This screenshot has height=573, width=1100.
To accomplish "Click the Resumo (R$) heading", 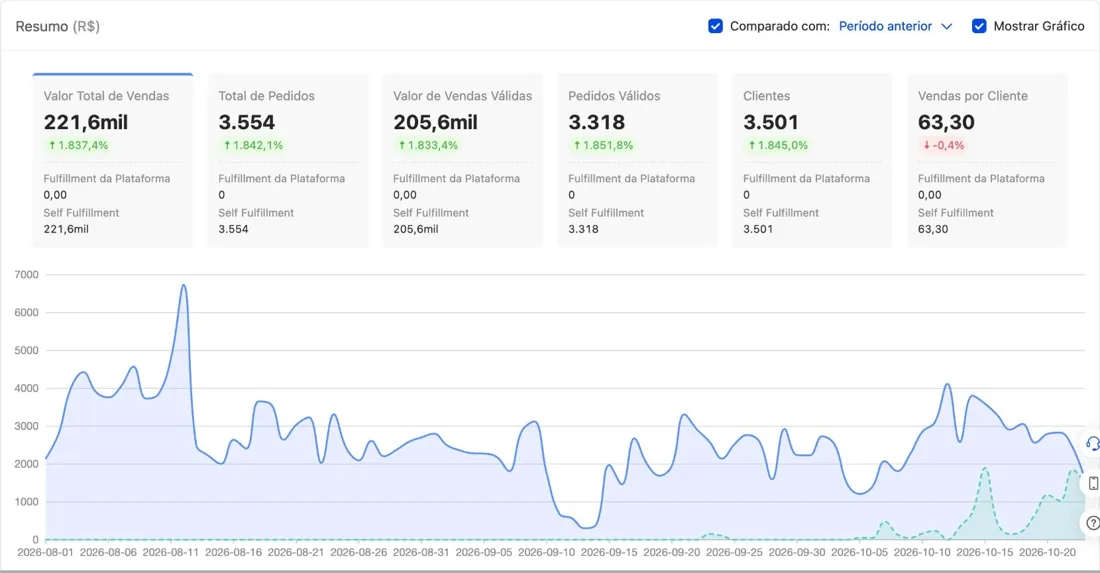I will point(58,26).
